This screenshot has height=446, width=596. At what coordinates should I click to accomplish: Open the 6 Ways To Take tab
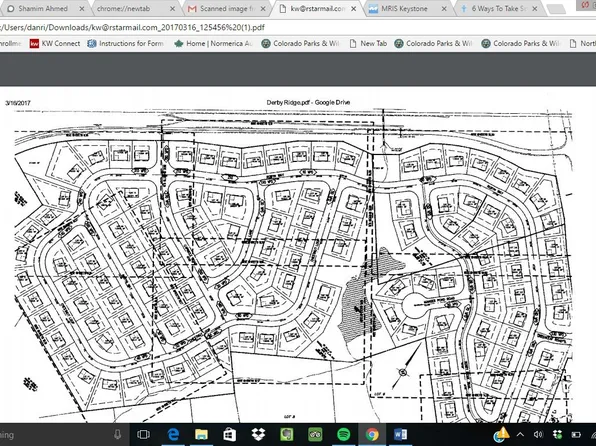499,8
